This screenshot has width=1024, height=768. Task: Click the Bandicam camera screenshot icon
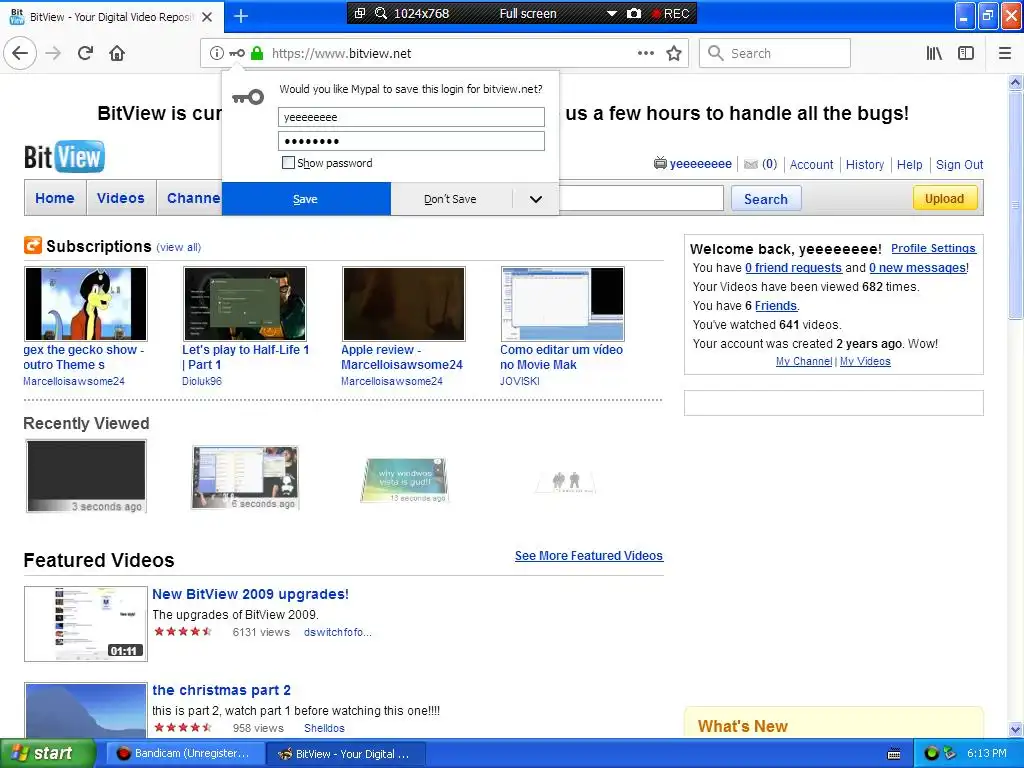[x=633, y=13]
